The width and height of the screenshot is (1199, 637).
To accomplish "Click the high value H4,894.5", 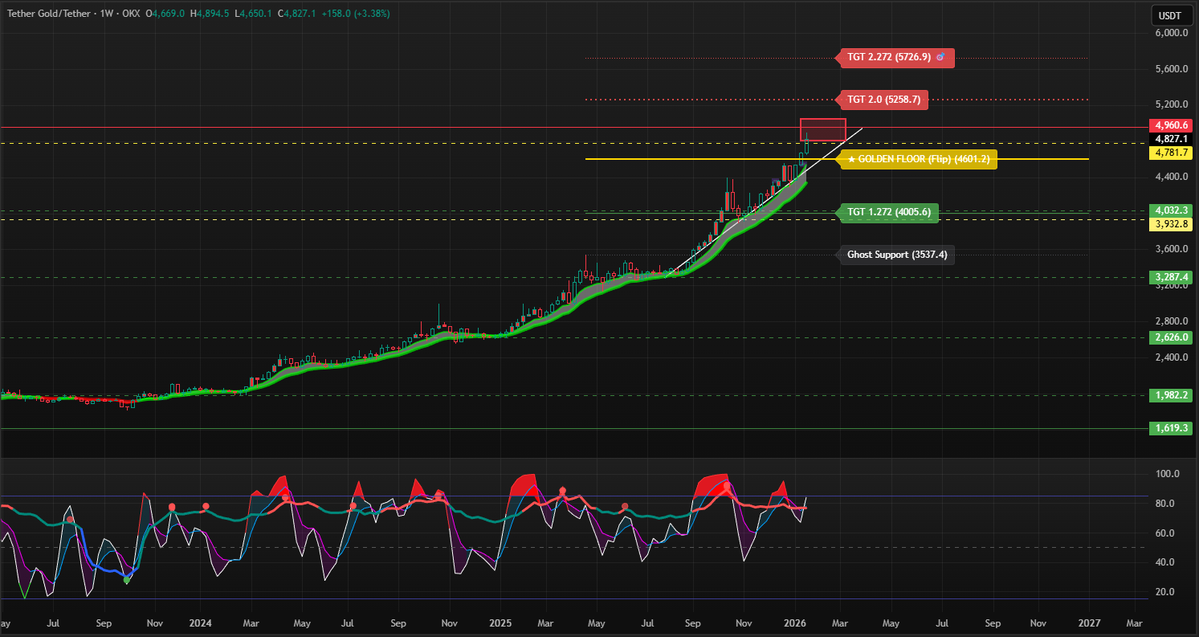I will coord(210,14).
